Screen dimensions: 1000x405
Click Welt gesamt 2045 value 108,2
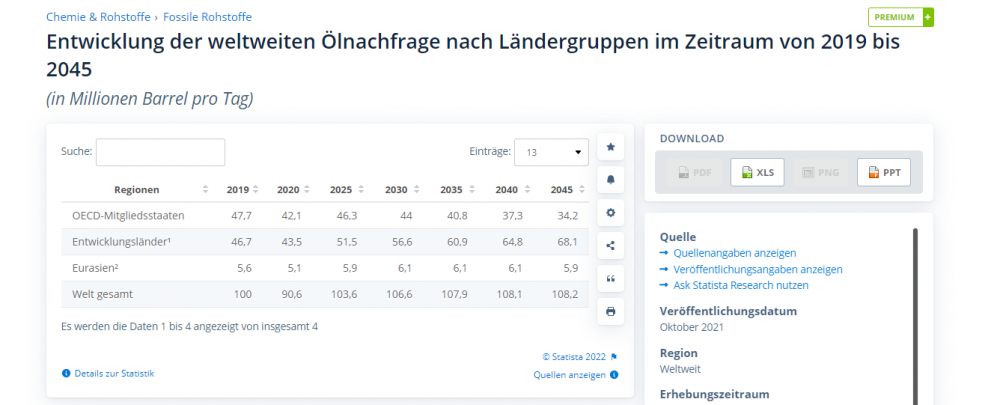point(564,294)
